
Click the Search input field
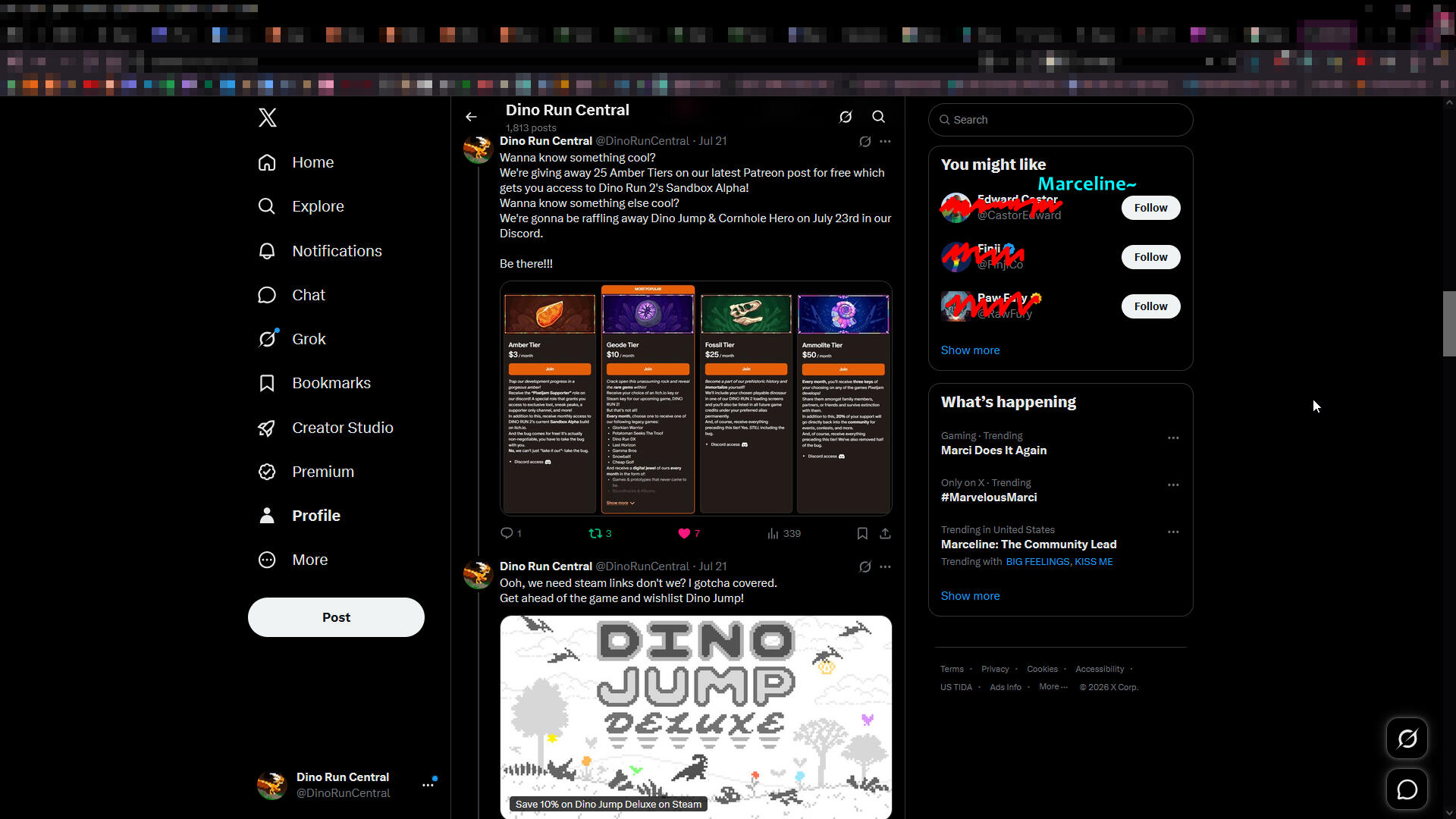pos(1060,120)
